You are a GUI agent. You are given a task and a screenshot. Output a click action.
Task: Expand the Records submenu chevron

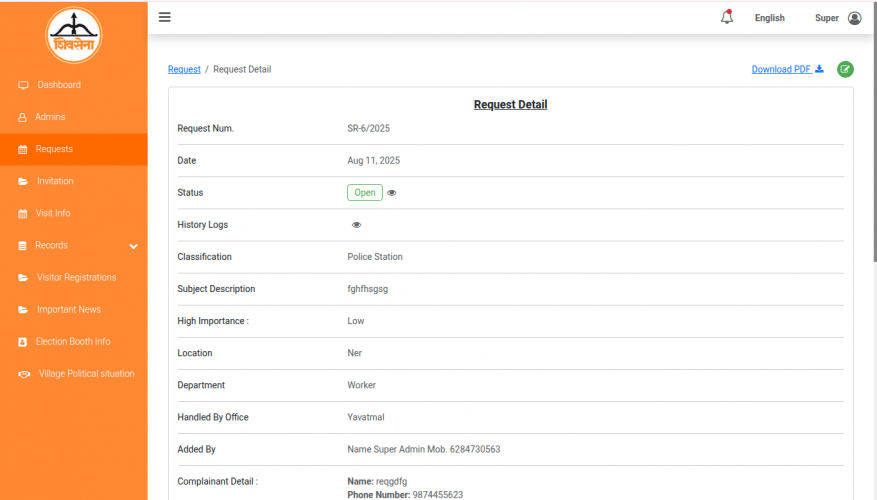[x=133, y=246]
